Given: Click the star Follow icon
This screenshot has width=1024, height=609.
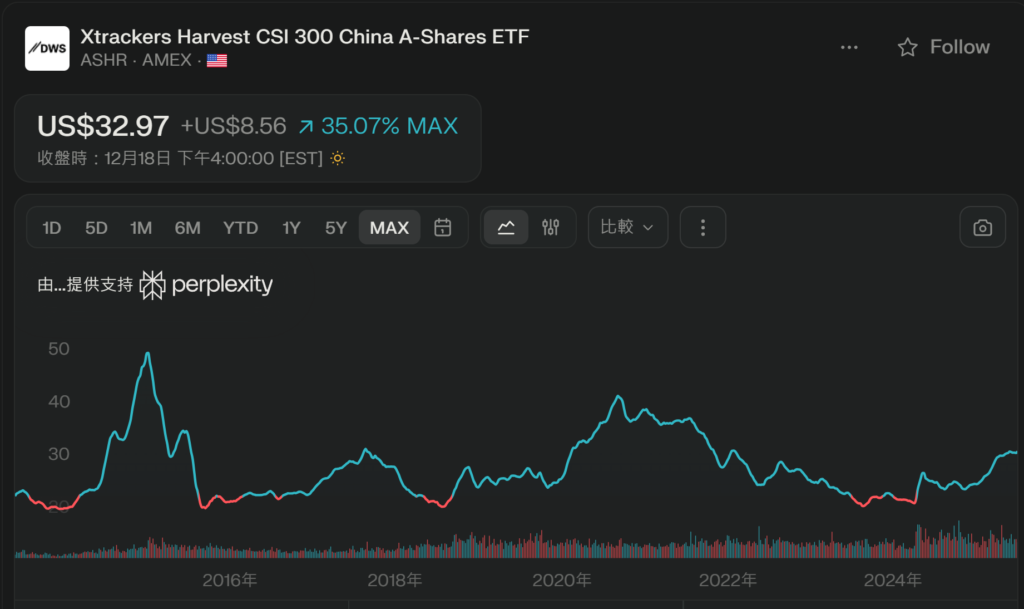Looking at the screenshot, I should pyautogui.click(x=907, y=47).
